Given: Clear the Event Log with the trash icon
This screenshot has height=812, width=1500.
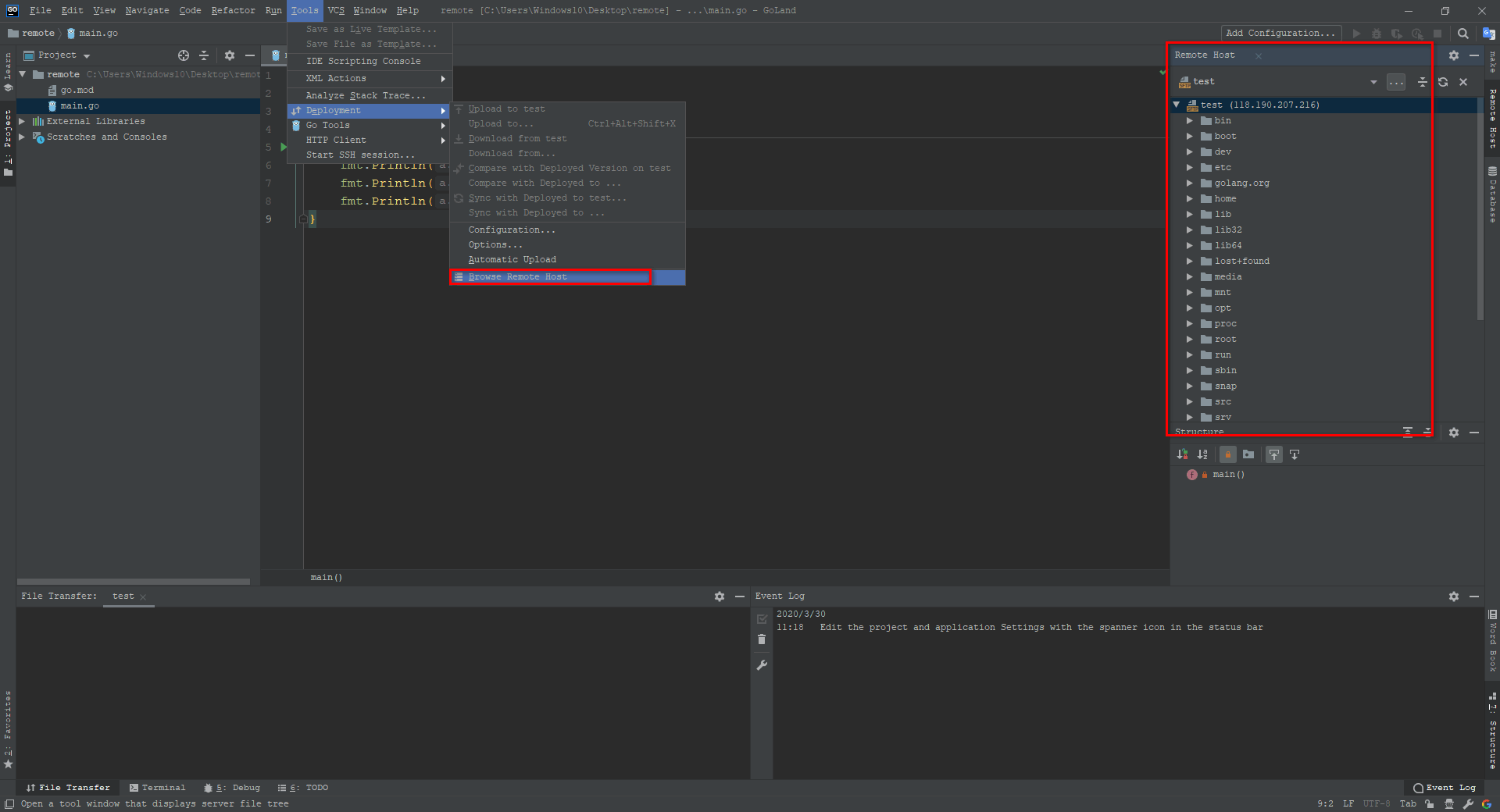Looking at the screenshot, I should click(x=762, y=639).
